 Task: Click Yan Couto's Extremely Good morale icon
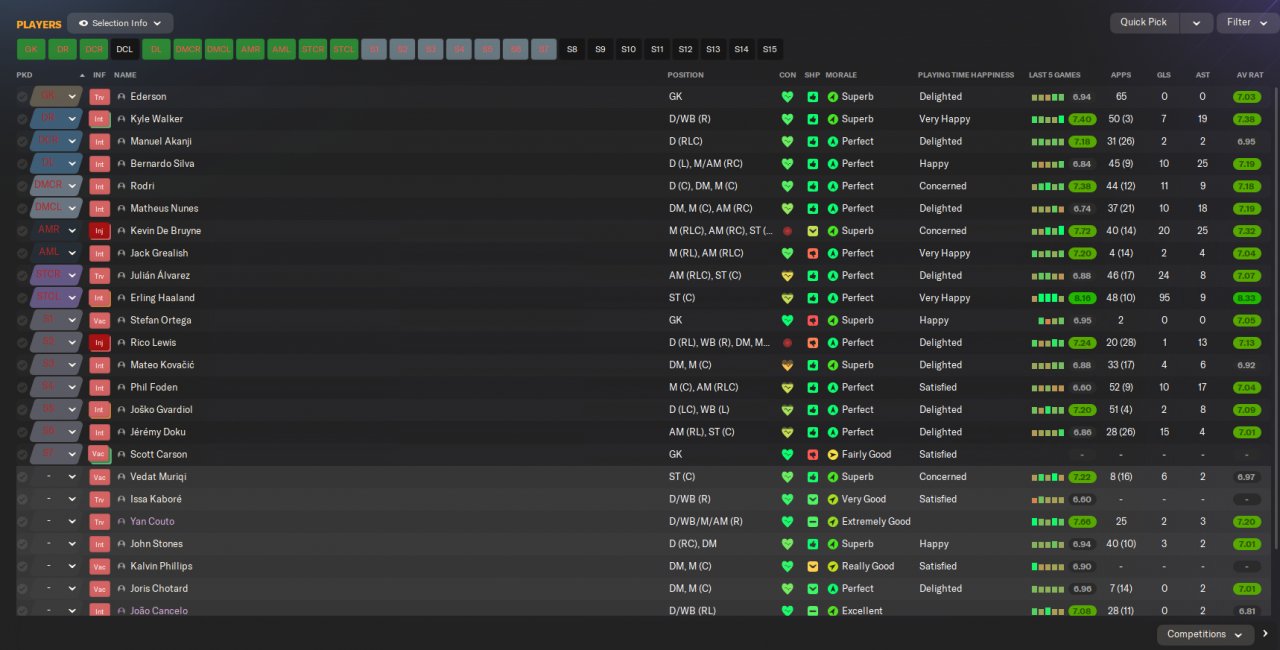click(833, 522)
